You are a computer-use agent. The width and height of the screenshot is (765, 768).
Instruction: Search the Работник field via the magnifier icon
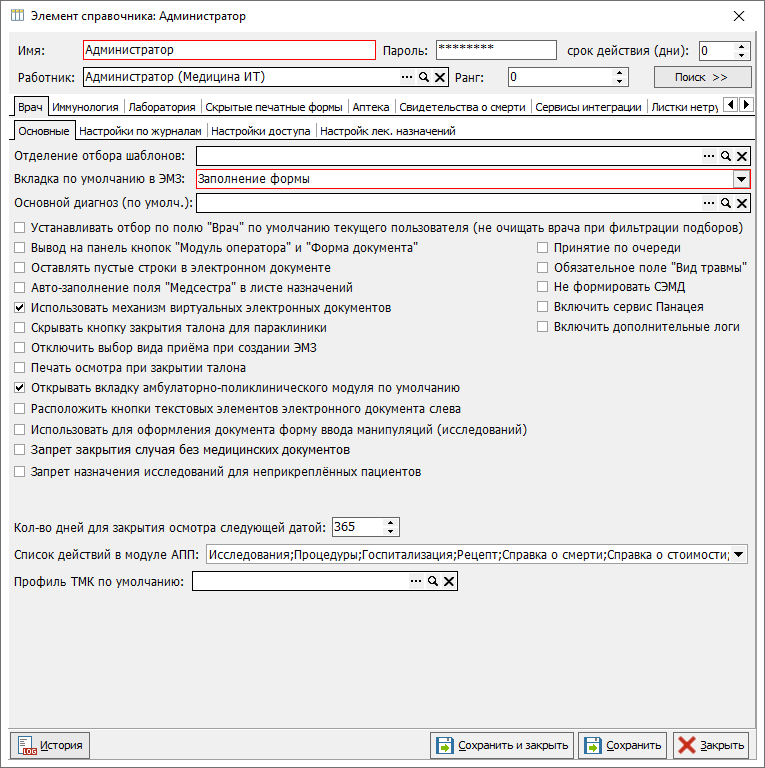click(x=424, y=77)
